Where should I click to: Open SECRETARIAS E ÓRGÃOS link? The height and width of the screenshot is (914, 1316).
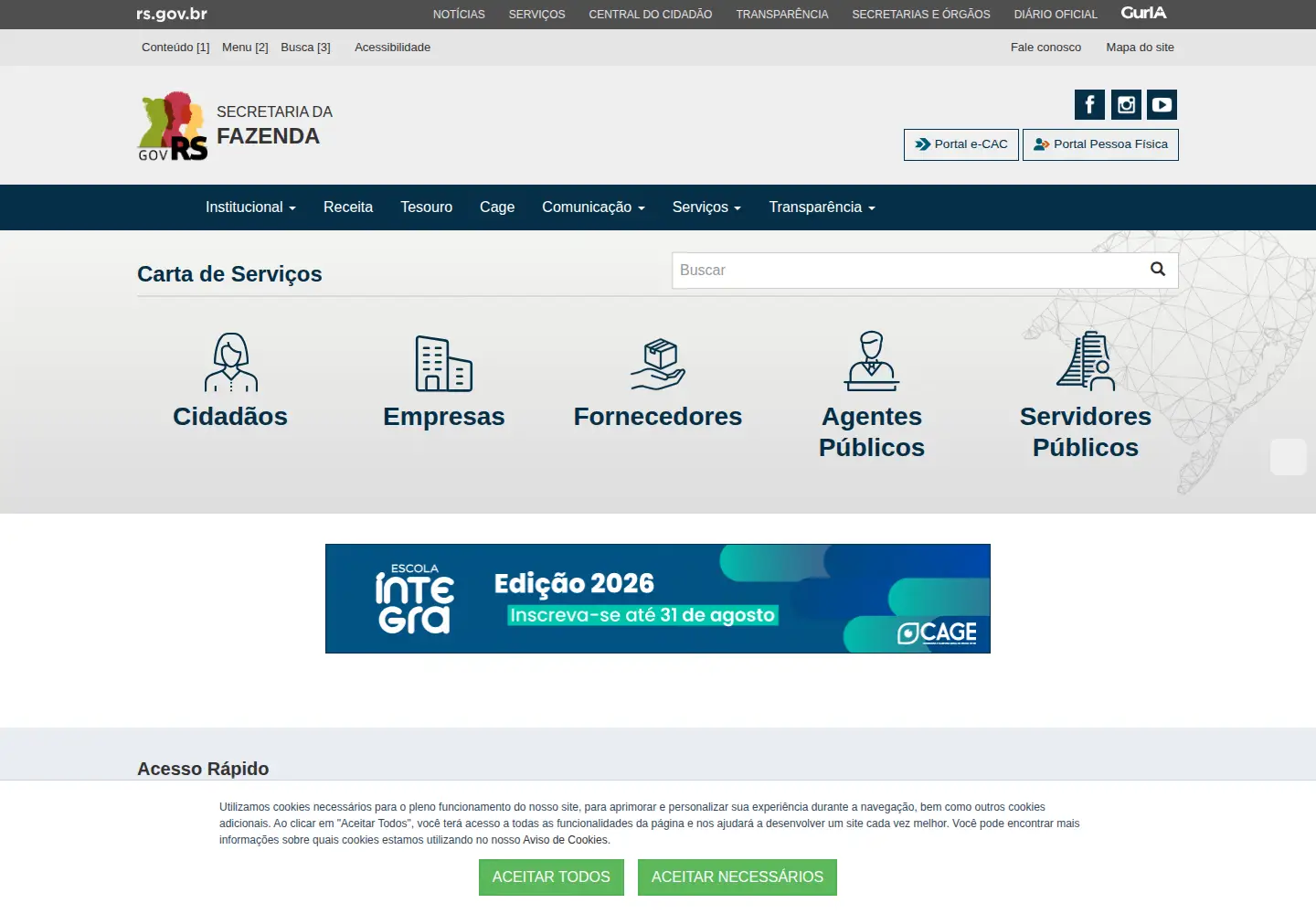[921, 15]
